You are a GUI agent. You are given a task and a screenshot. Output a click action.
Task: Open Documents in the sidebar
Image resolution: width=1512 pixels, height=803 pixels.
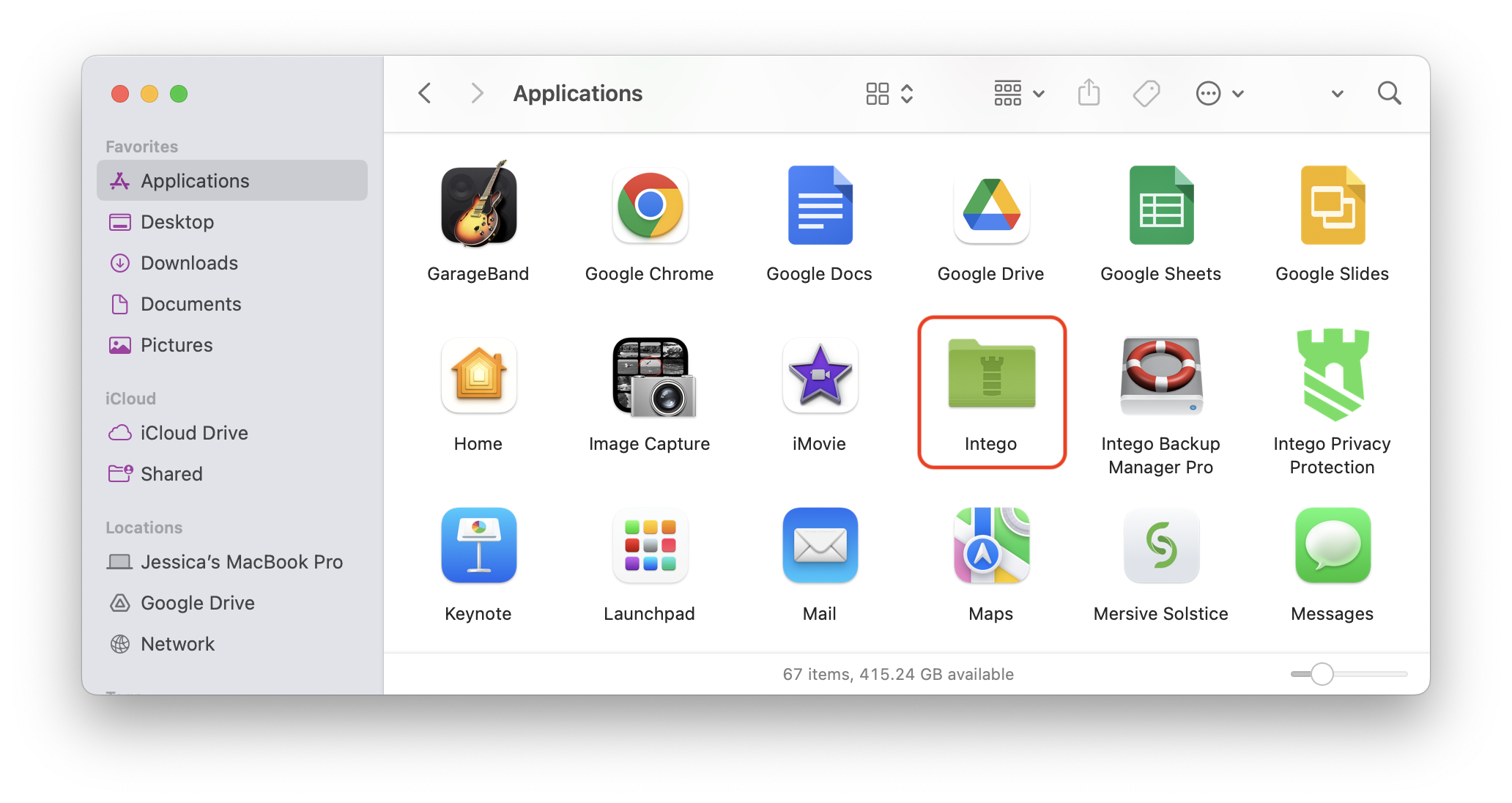232,303
